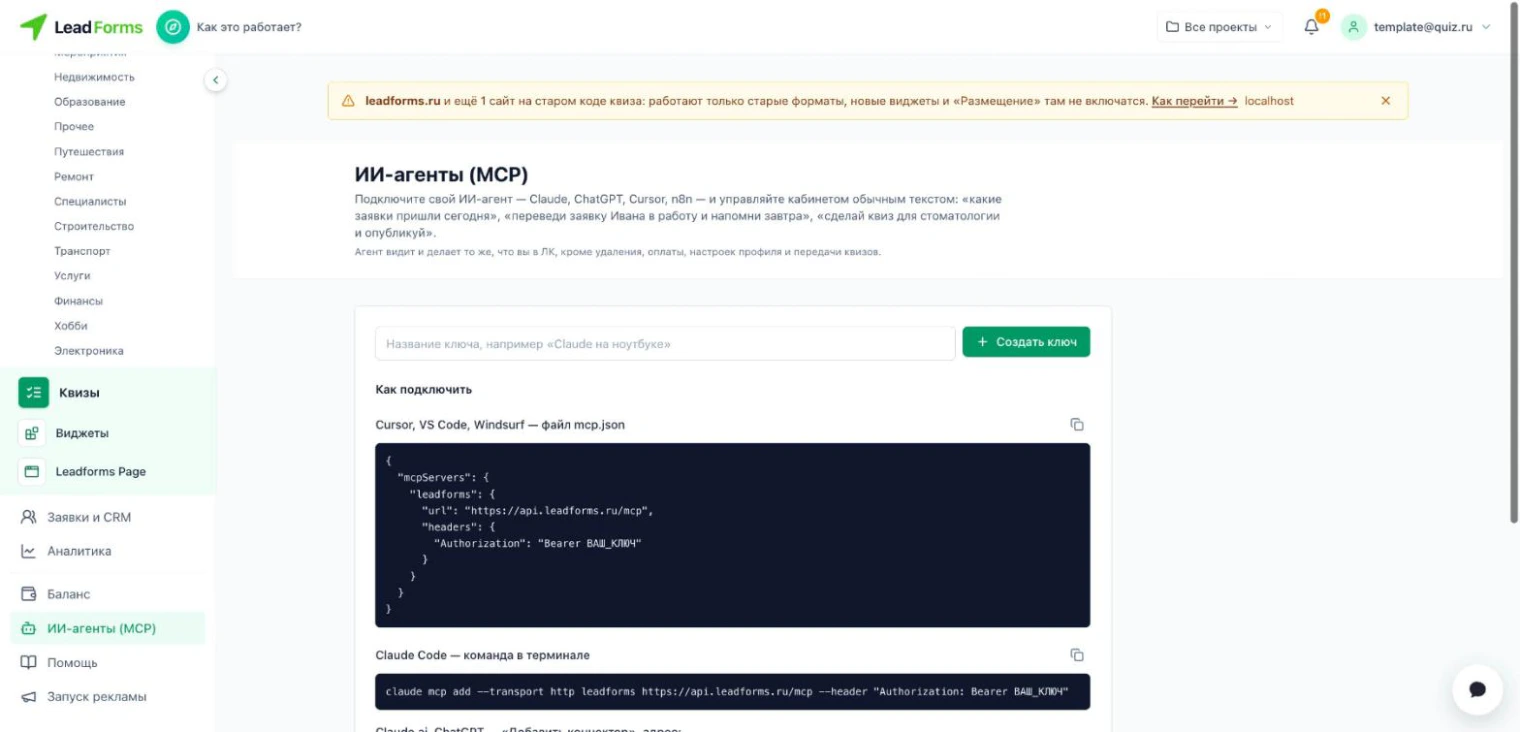Click the Аналитика chart icon

coord(28,551)
